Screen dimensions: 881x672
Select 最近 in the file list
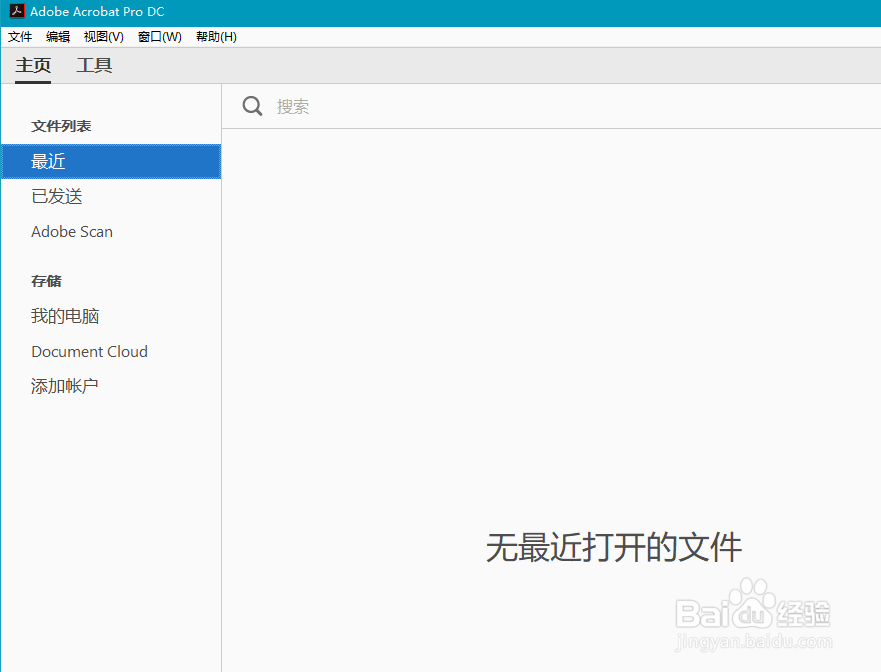[x=111, y=161]
